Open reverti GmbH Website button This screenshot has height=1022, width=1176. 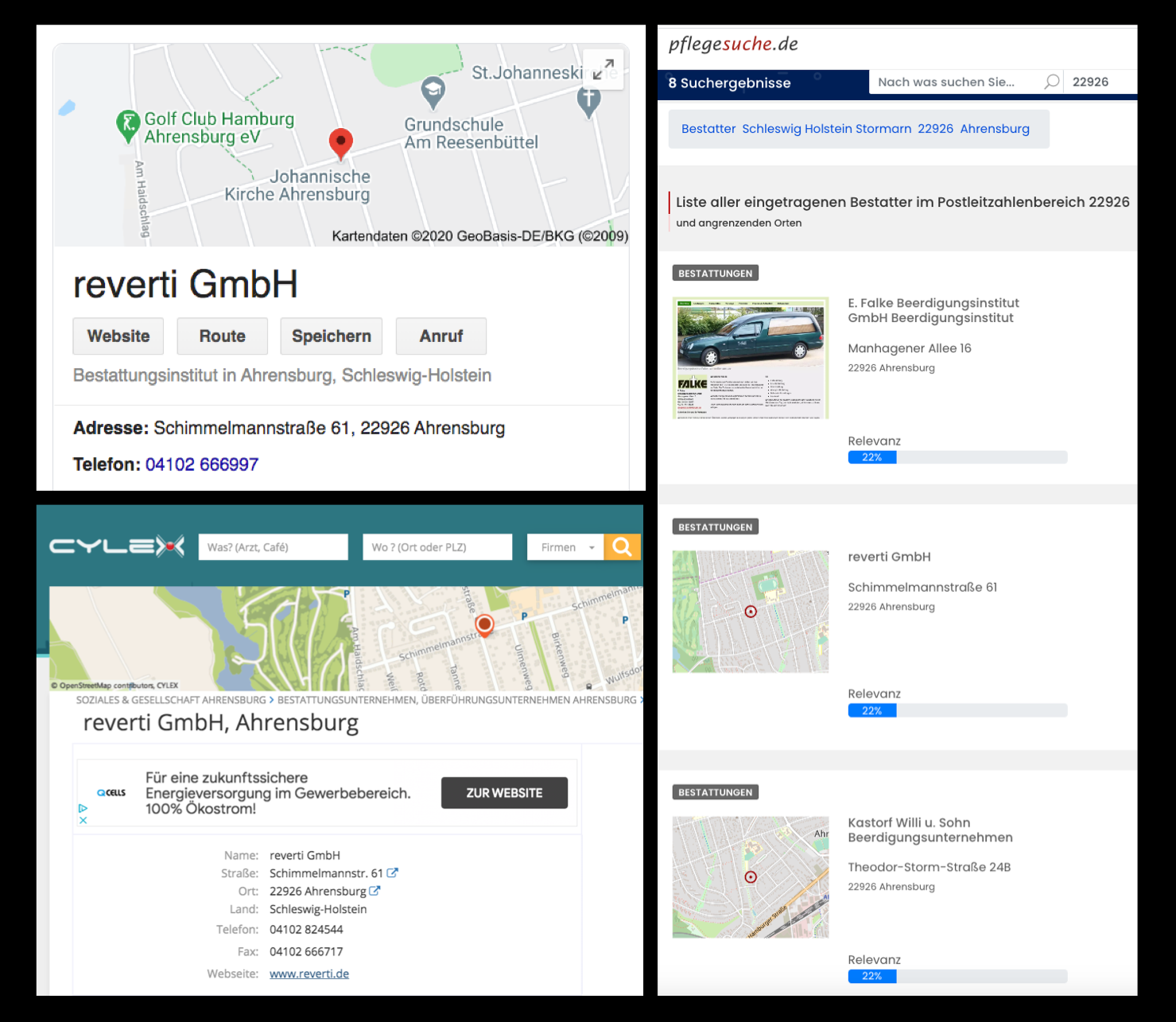click(118, 336)
